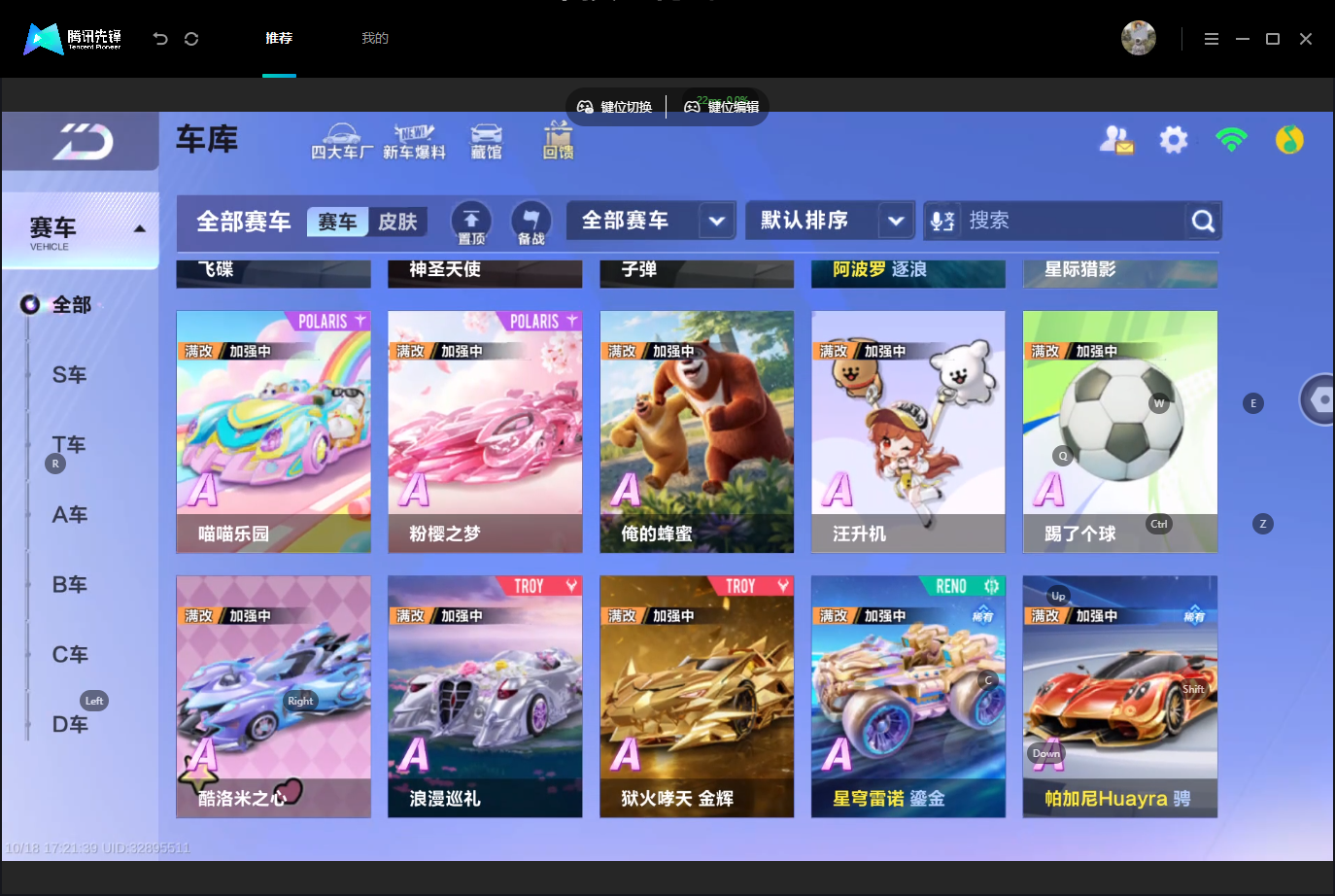
Task: Click the voice input microphone icon
Action: 942,222
